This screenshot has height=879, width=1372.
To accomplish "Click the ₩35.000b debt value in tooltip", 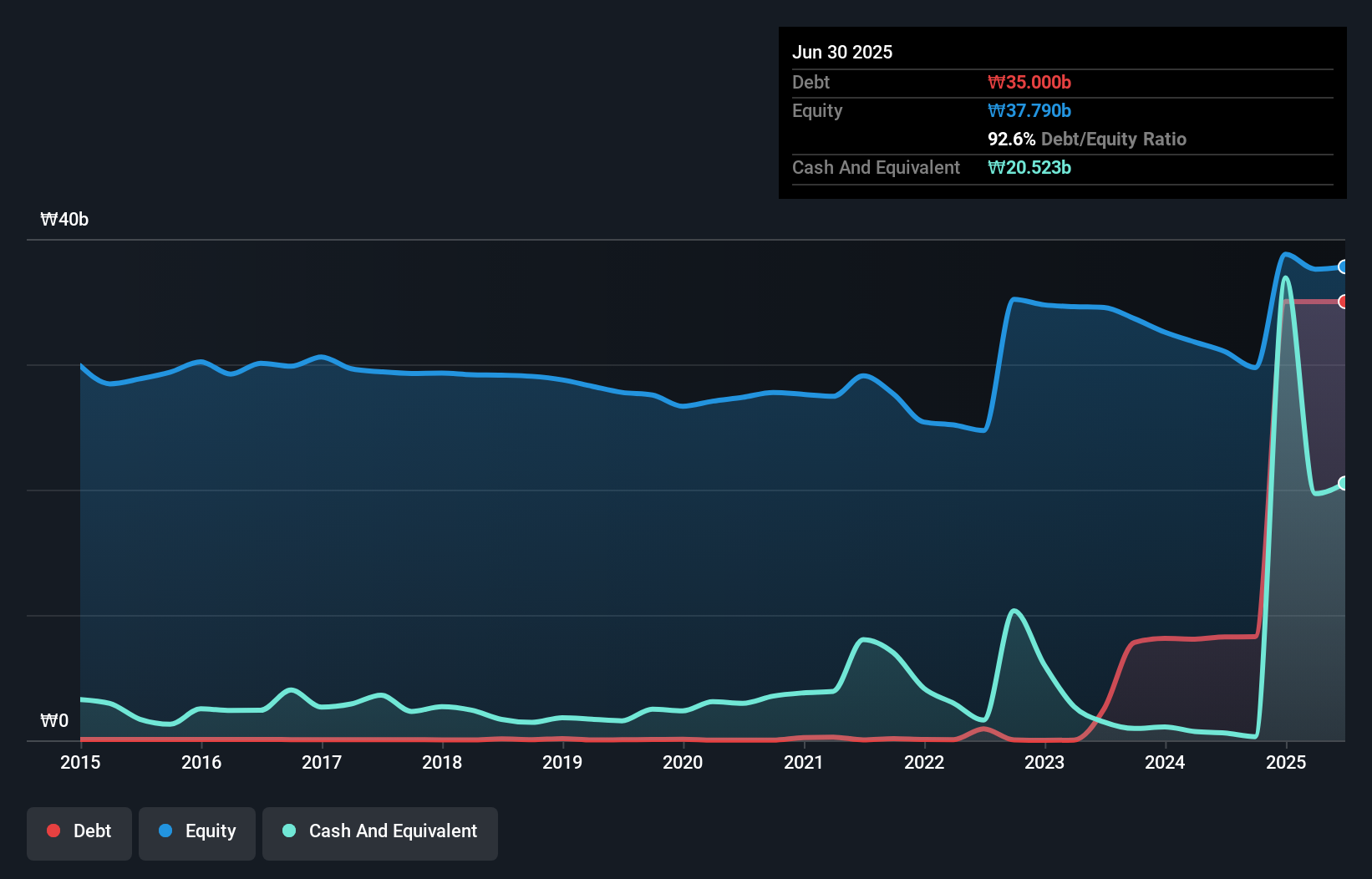I will 1029,82.
